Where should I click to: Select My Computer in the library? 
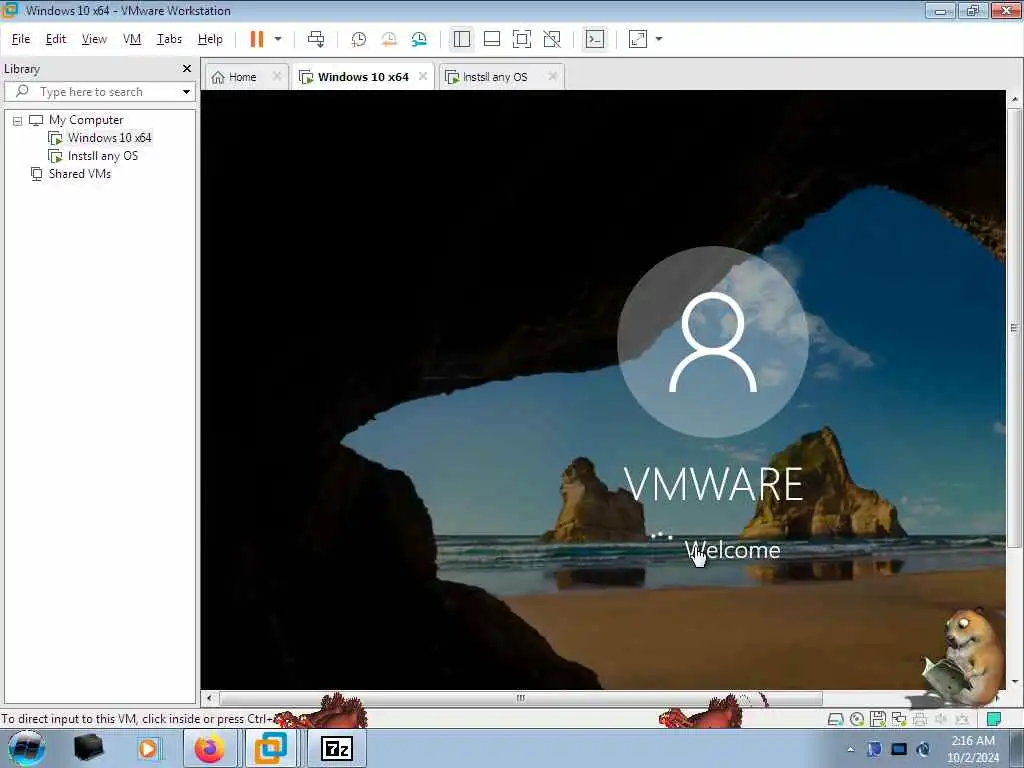[x=86, y=120]
